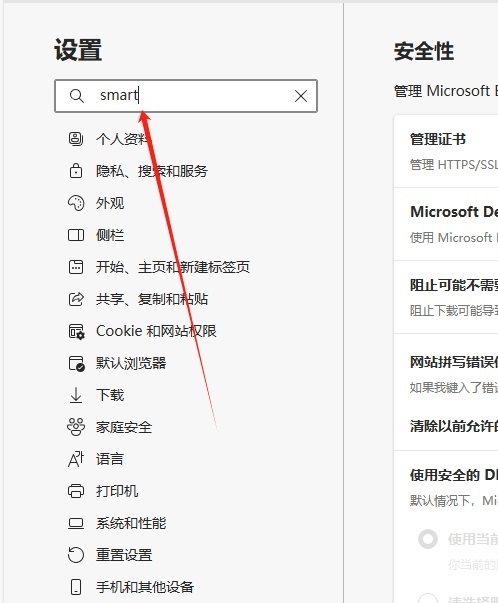Click the Microsoft Defender security row
The width and height of the screenshot is (498, 603).
coord(446,224)
